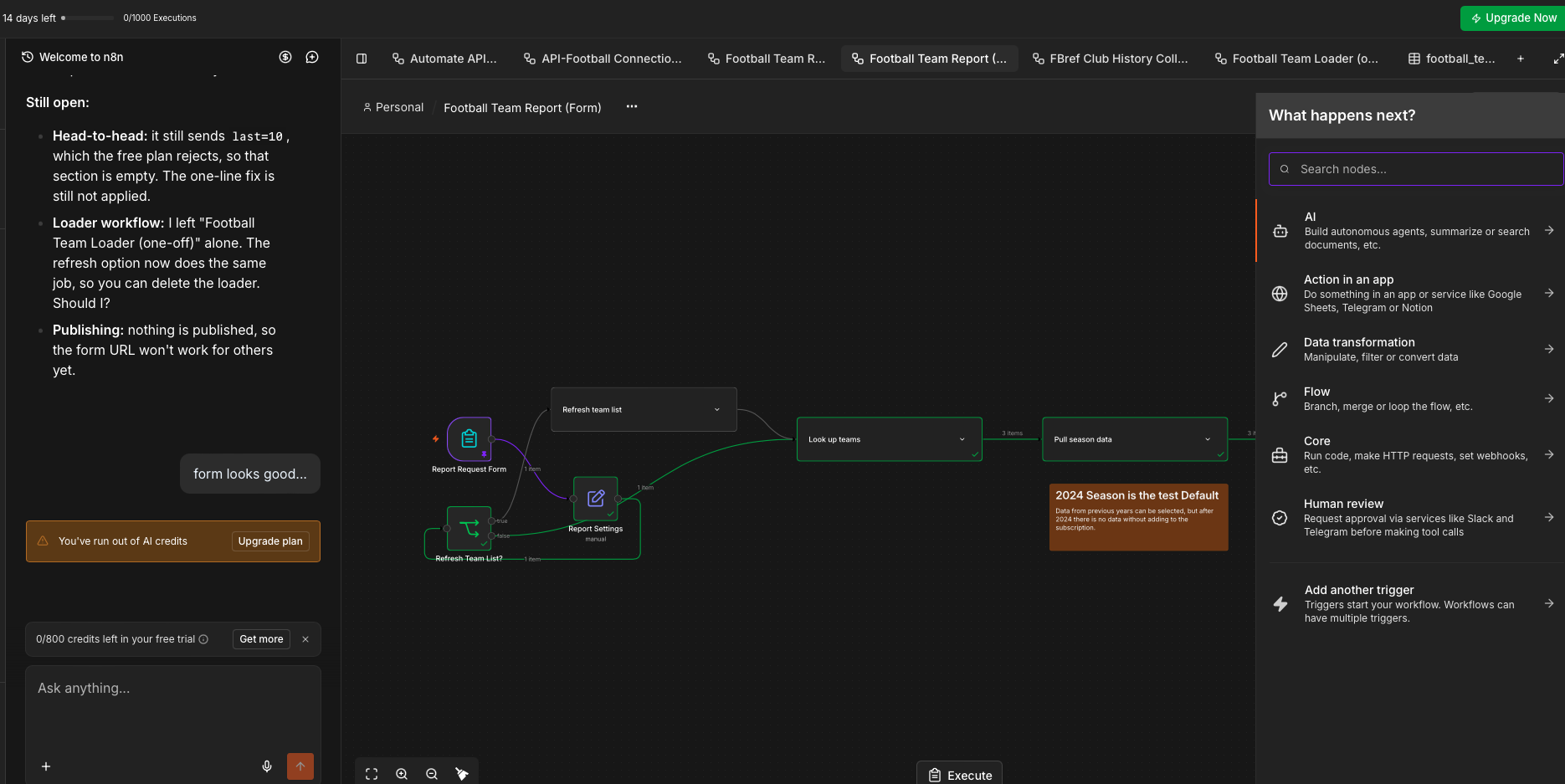
Task: Click the orange 2024 Season sticky note
Action: (x=1139, y=517)
